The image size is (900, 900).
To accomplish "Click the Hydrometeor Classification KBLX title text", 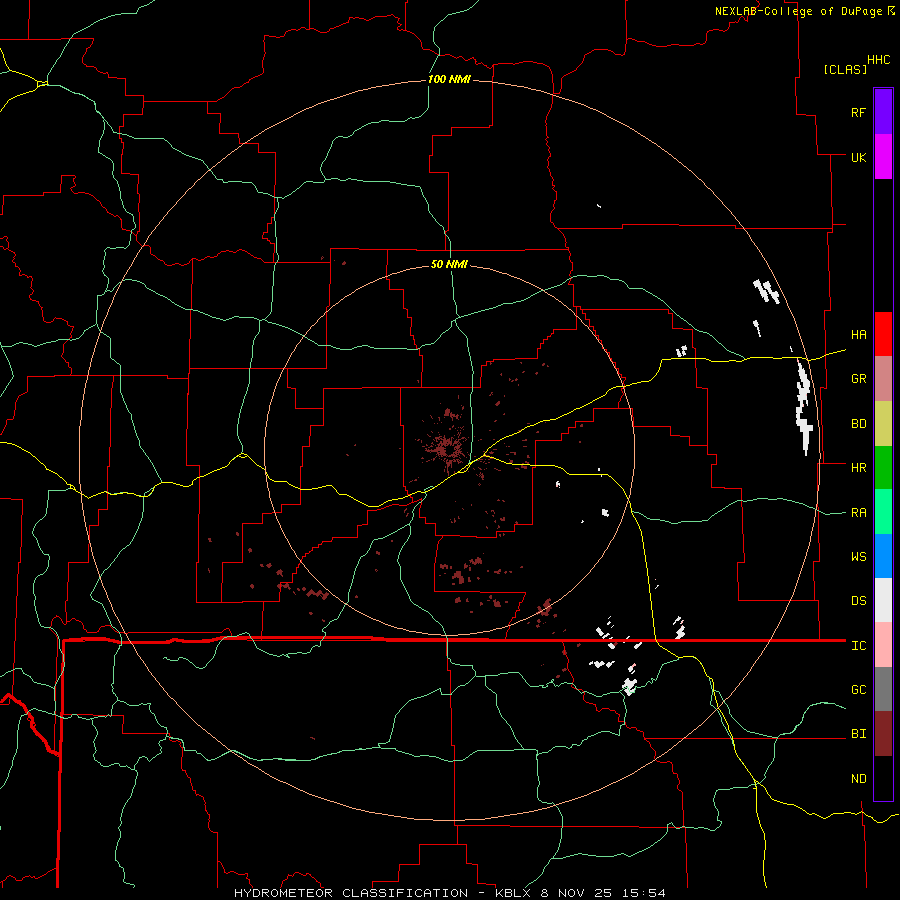I will pyautogui.click(x=449, y=893).
